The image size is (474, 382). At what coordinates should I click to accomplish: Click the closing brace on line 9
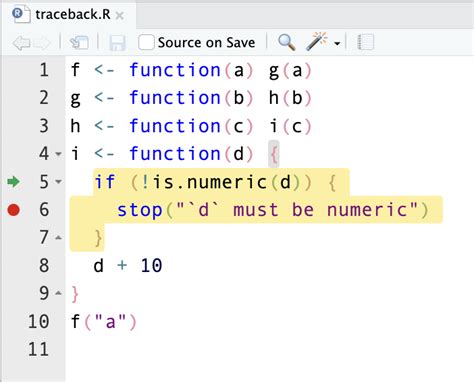point(75,294)
